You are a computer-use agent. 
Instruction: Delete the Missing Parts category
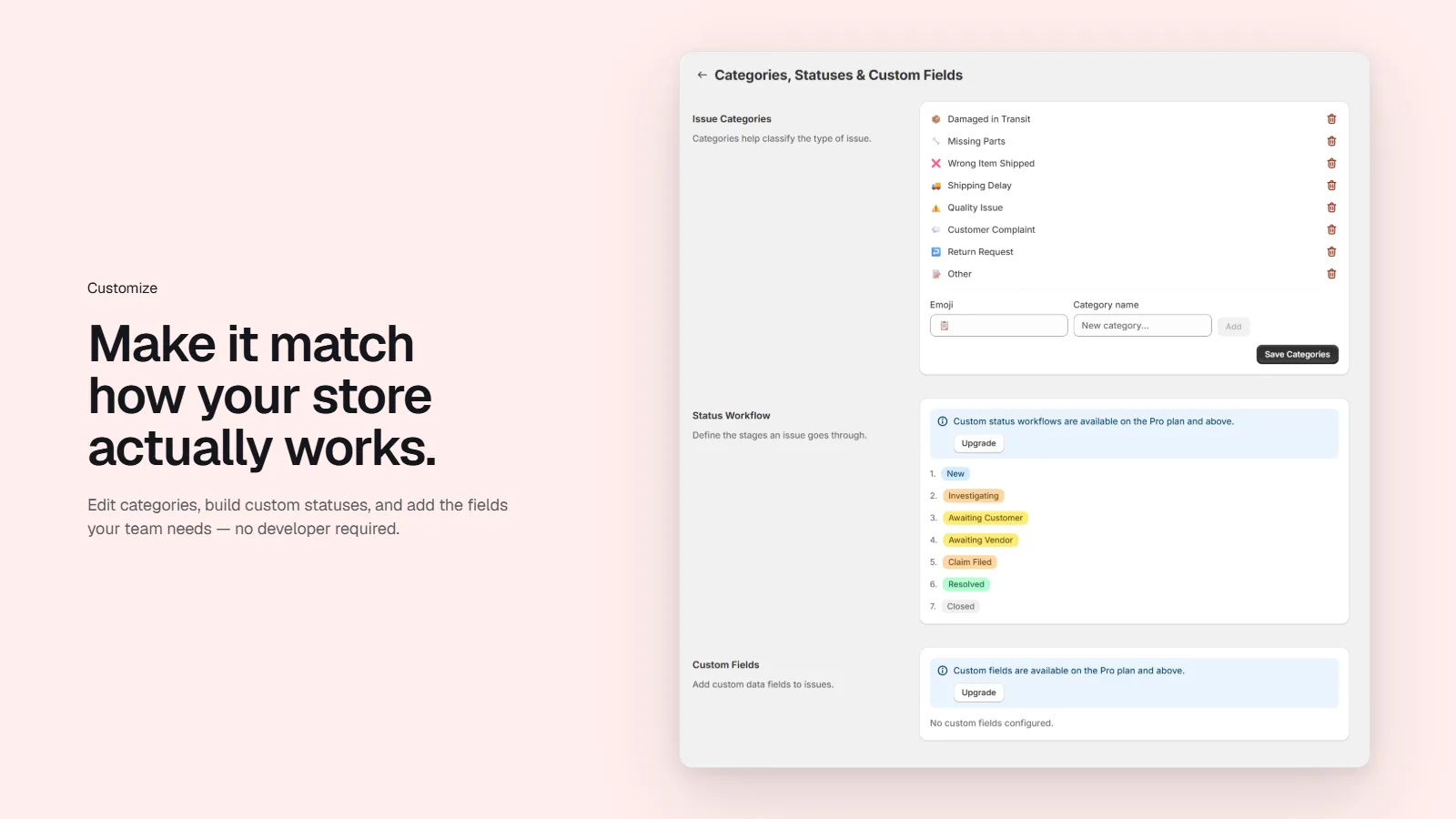[1331, 141]
